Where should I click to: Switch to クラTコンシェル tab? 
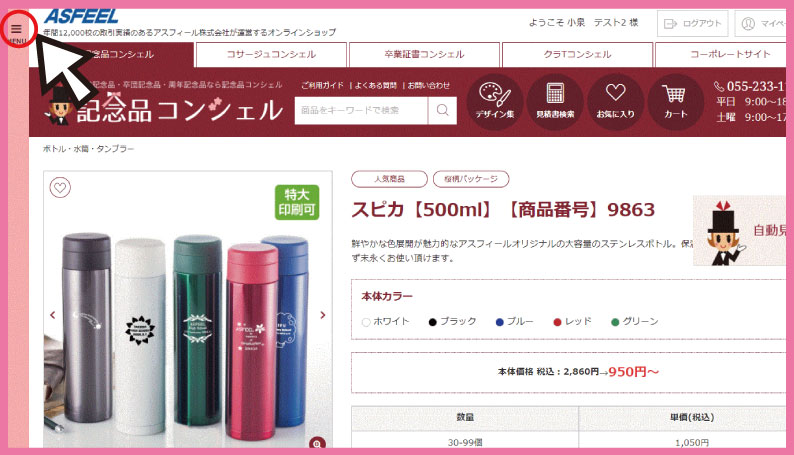(x=577, y=55)
